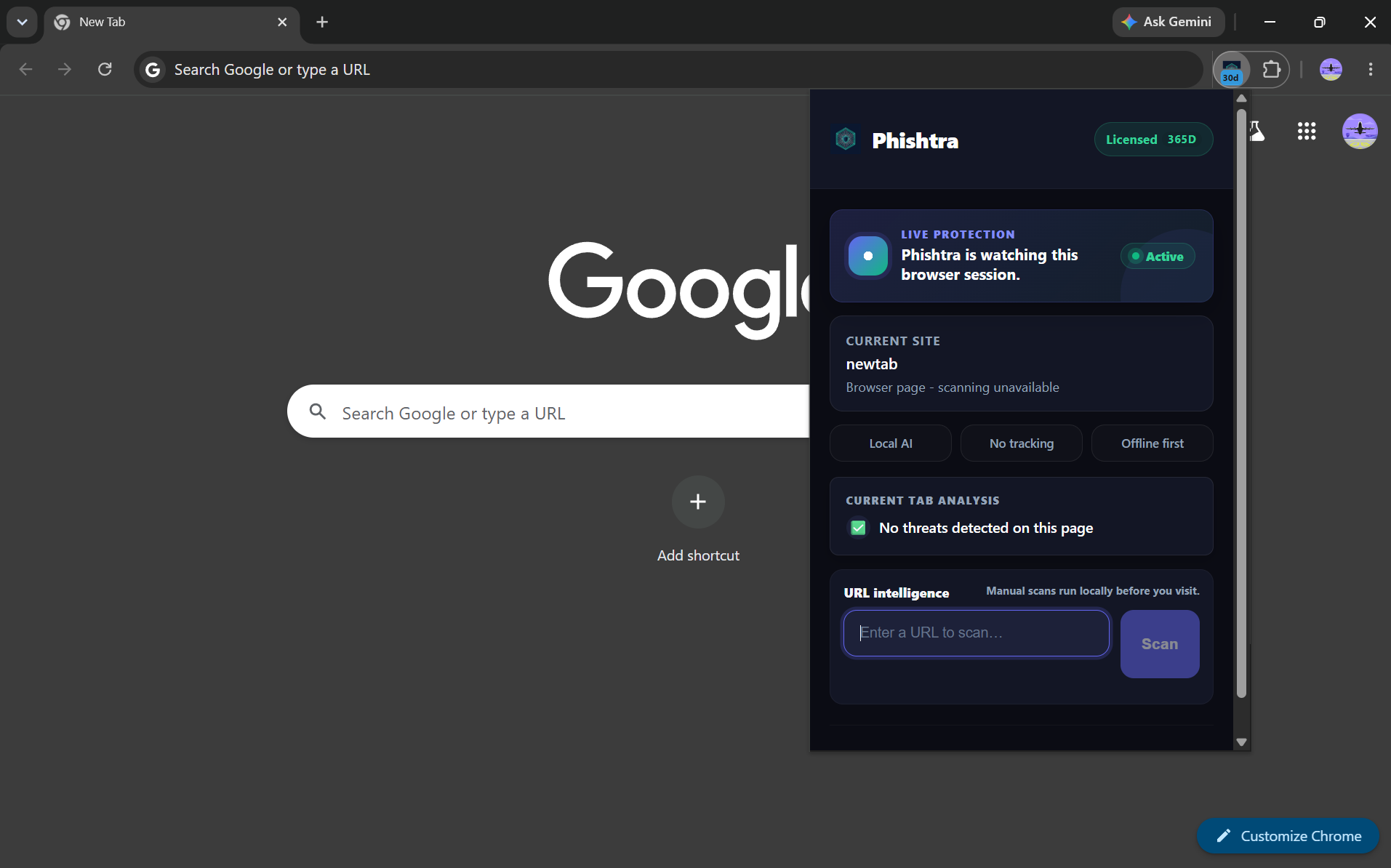Click the Live Protection shield icon
Image resolution: width=1391 pixels, height=868 pixels.
coord(868,256)
